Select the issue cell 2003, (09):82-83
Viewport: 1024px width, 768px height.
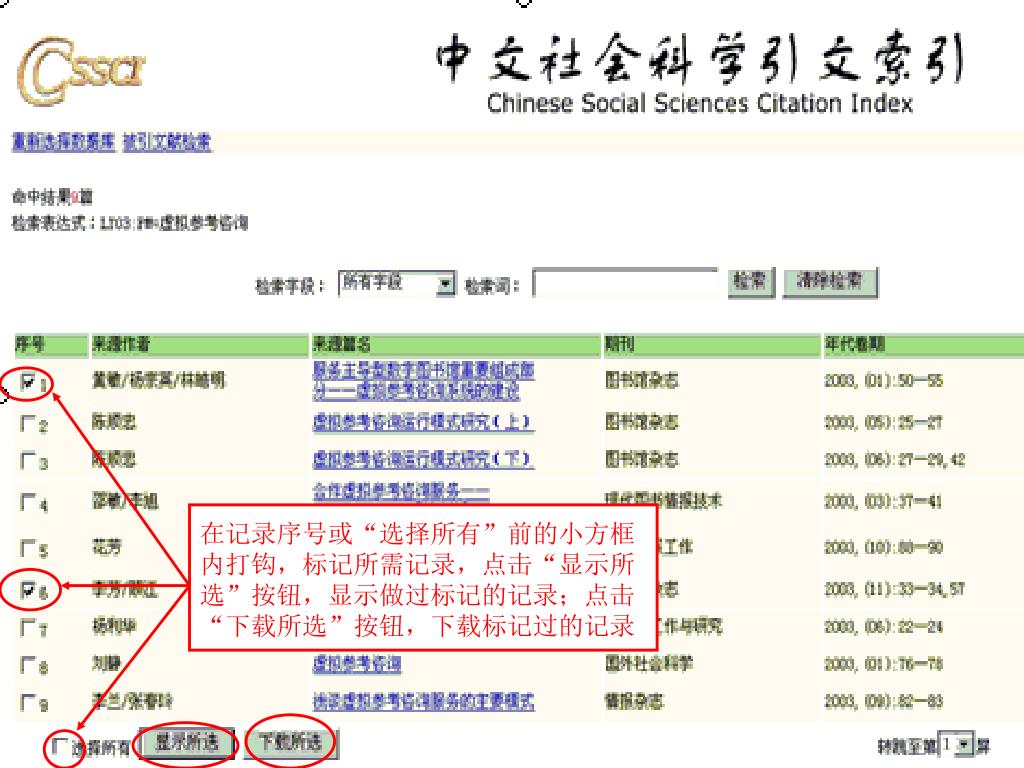click(x=884, y=702)
